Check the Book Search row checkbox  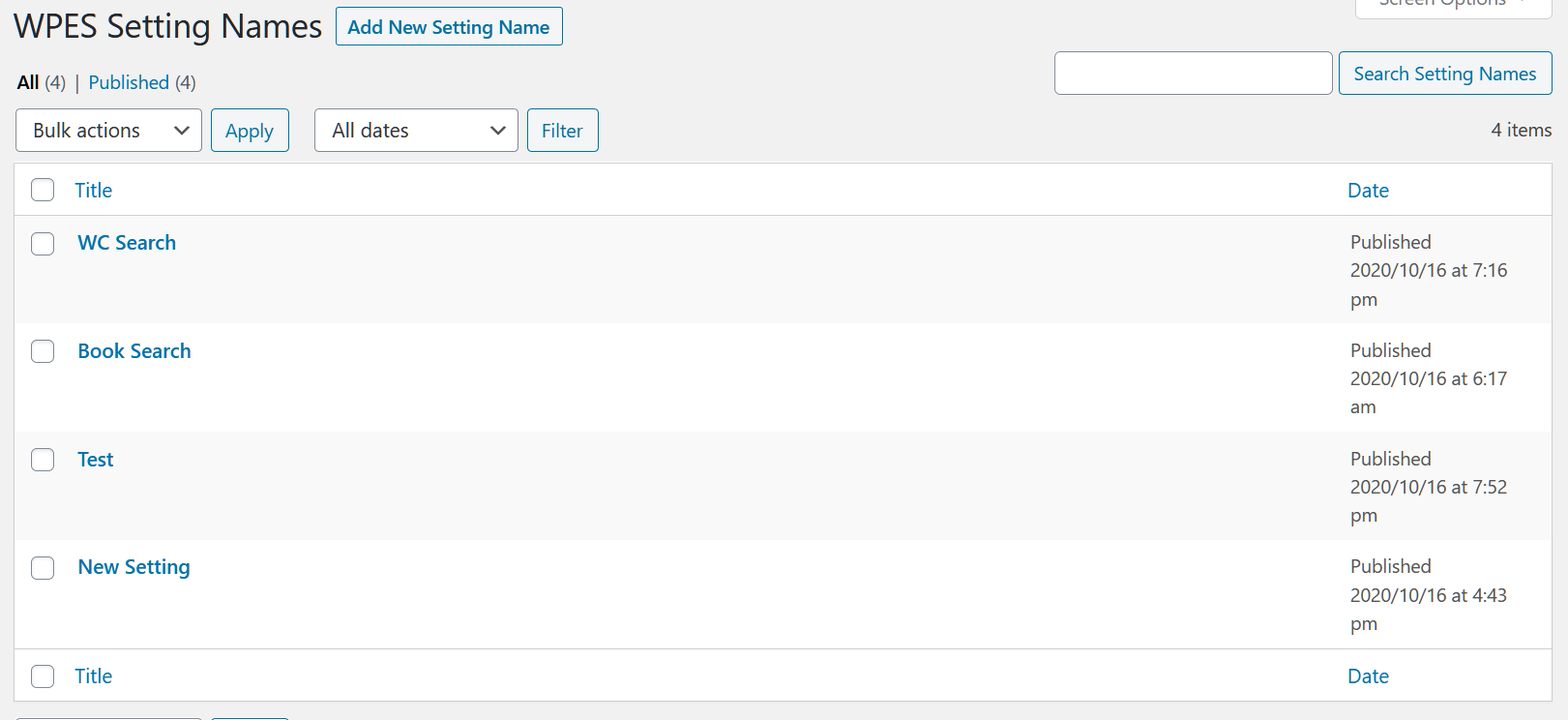pos(43,351)
